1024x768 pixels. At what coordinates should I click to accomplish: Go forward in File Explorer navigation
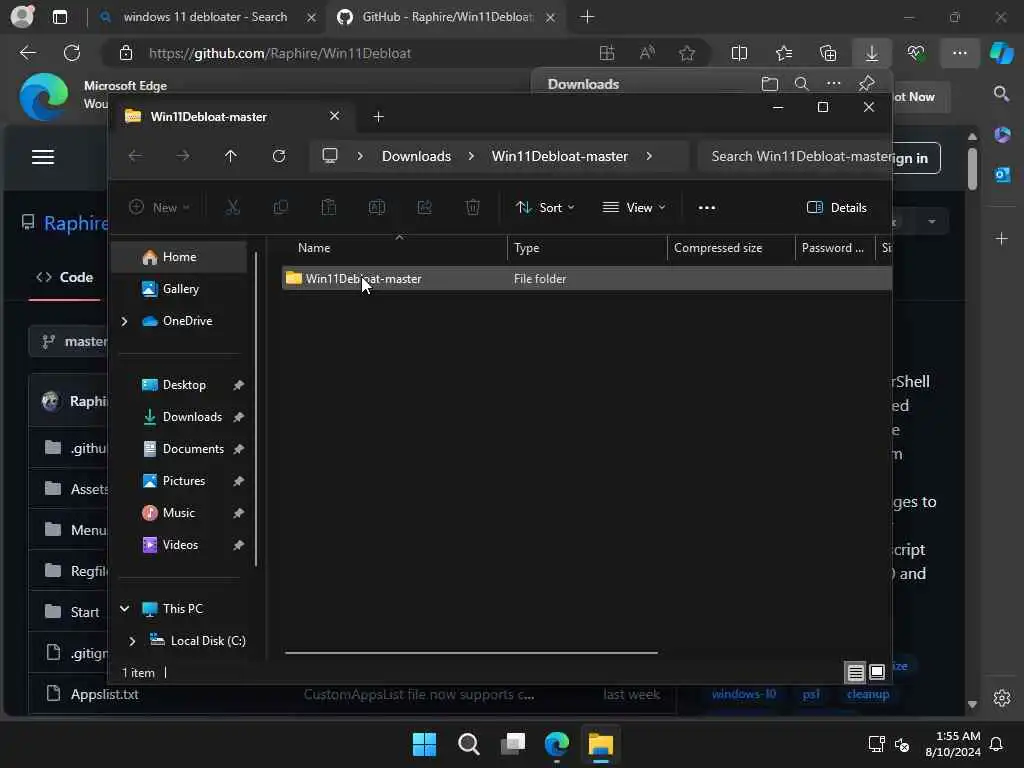tap(183, 156)
